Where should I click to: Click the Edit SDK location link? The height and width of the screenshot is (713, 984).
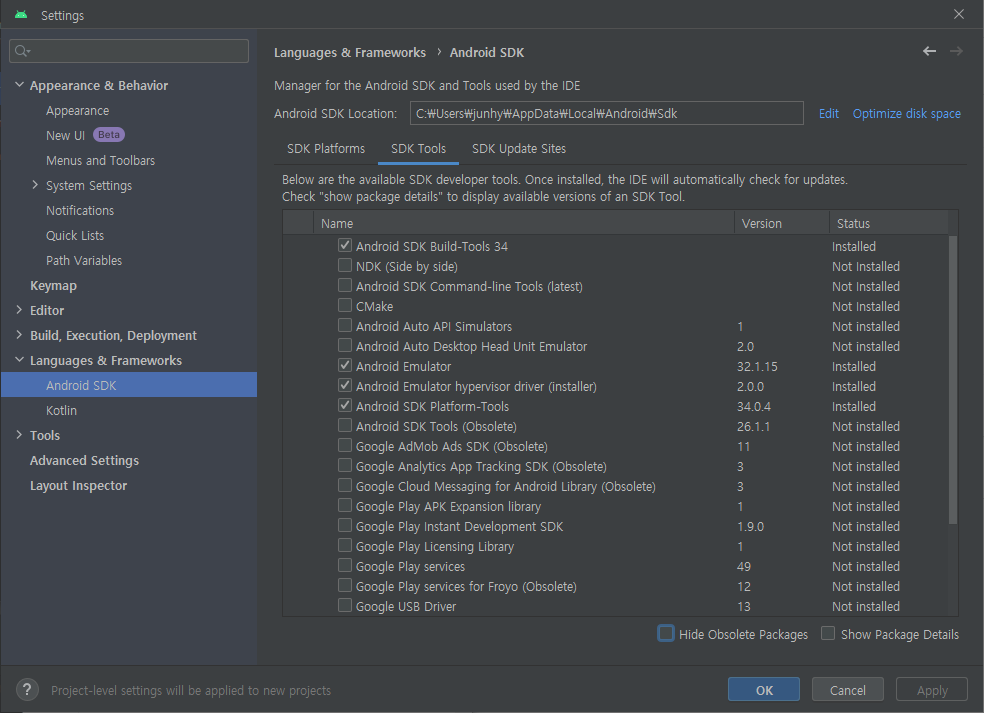point(828,114)
